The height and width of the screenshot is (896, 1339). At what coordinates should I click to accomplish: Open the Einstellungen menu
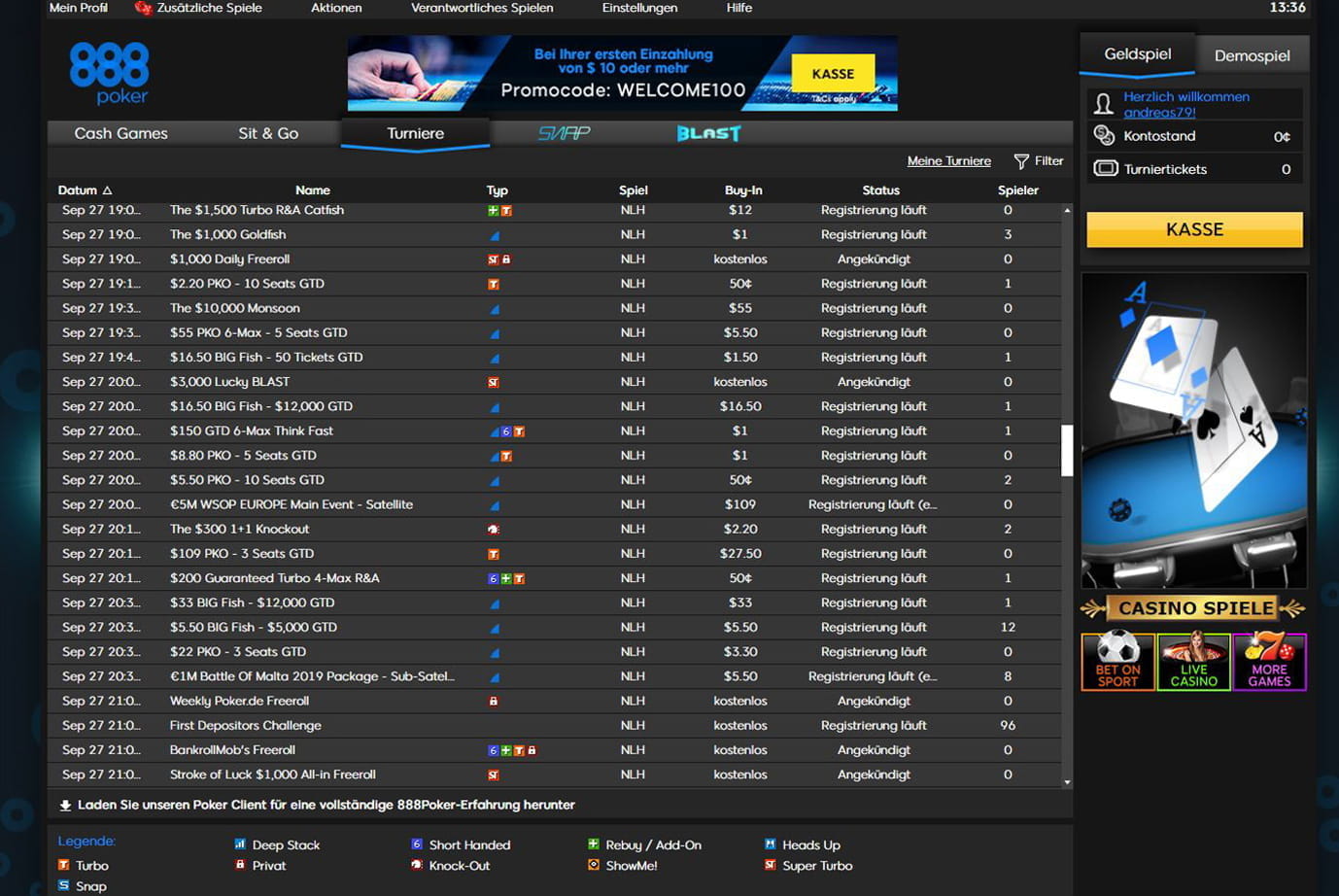pyautogui.click(x=639, y=8)
